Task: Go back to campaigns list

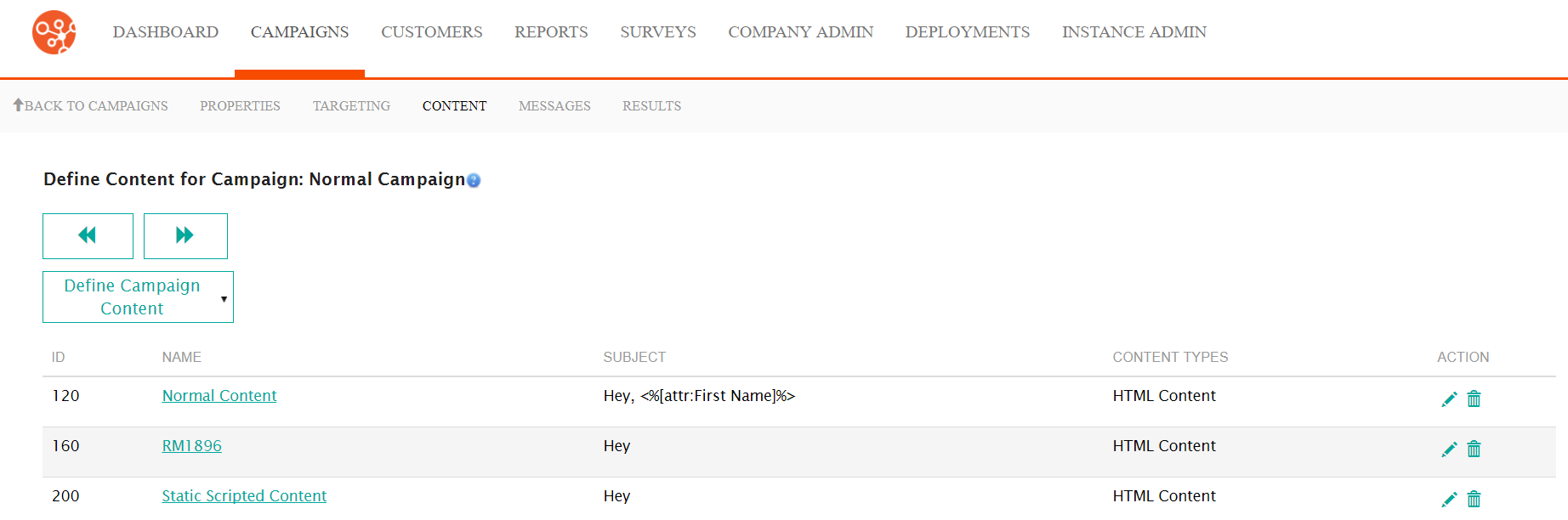Action: coord(90,105)
